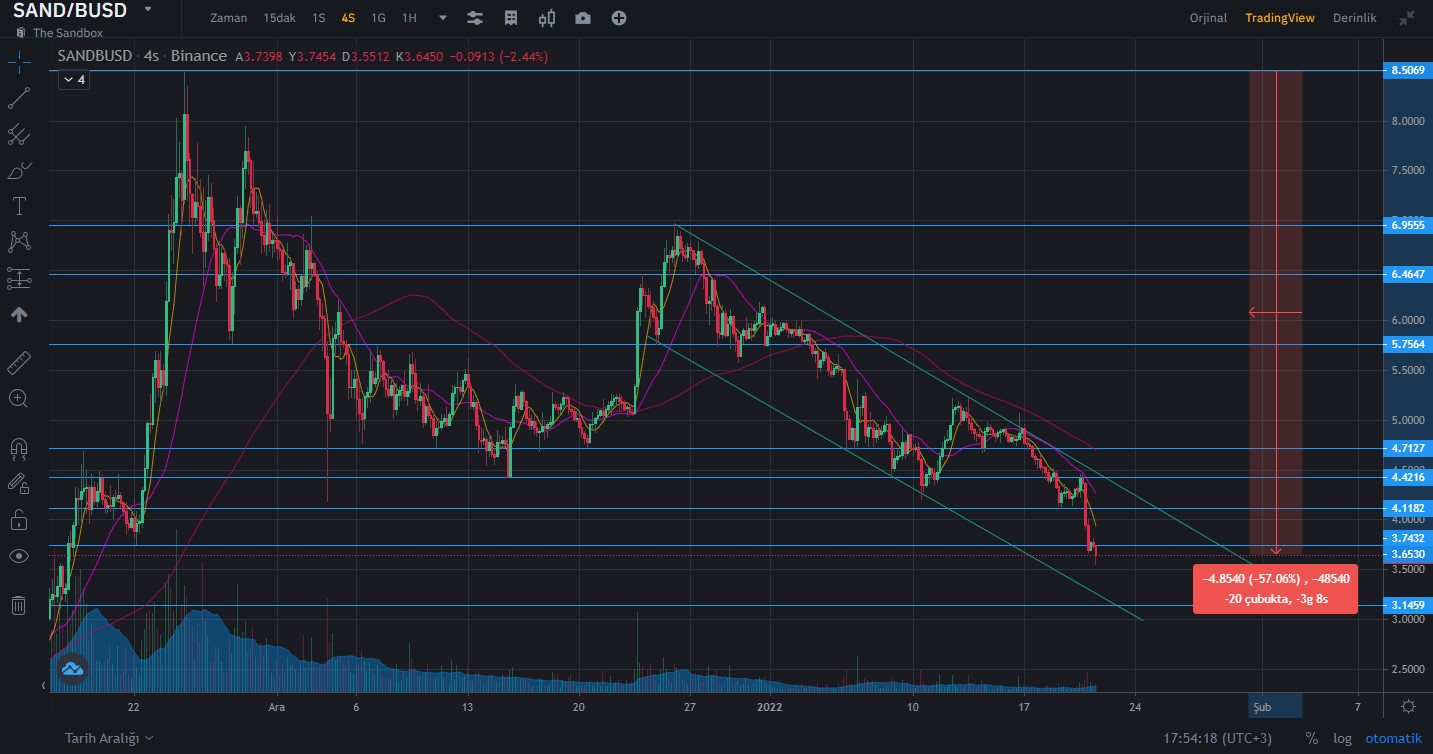Expand the Tarih Aralığı date range menu
The height and width of the screenshot is (754, 1433).
109,738
